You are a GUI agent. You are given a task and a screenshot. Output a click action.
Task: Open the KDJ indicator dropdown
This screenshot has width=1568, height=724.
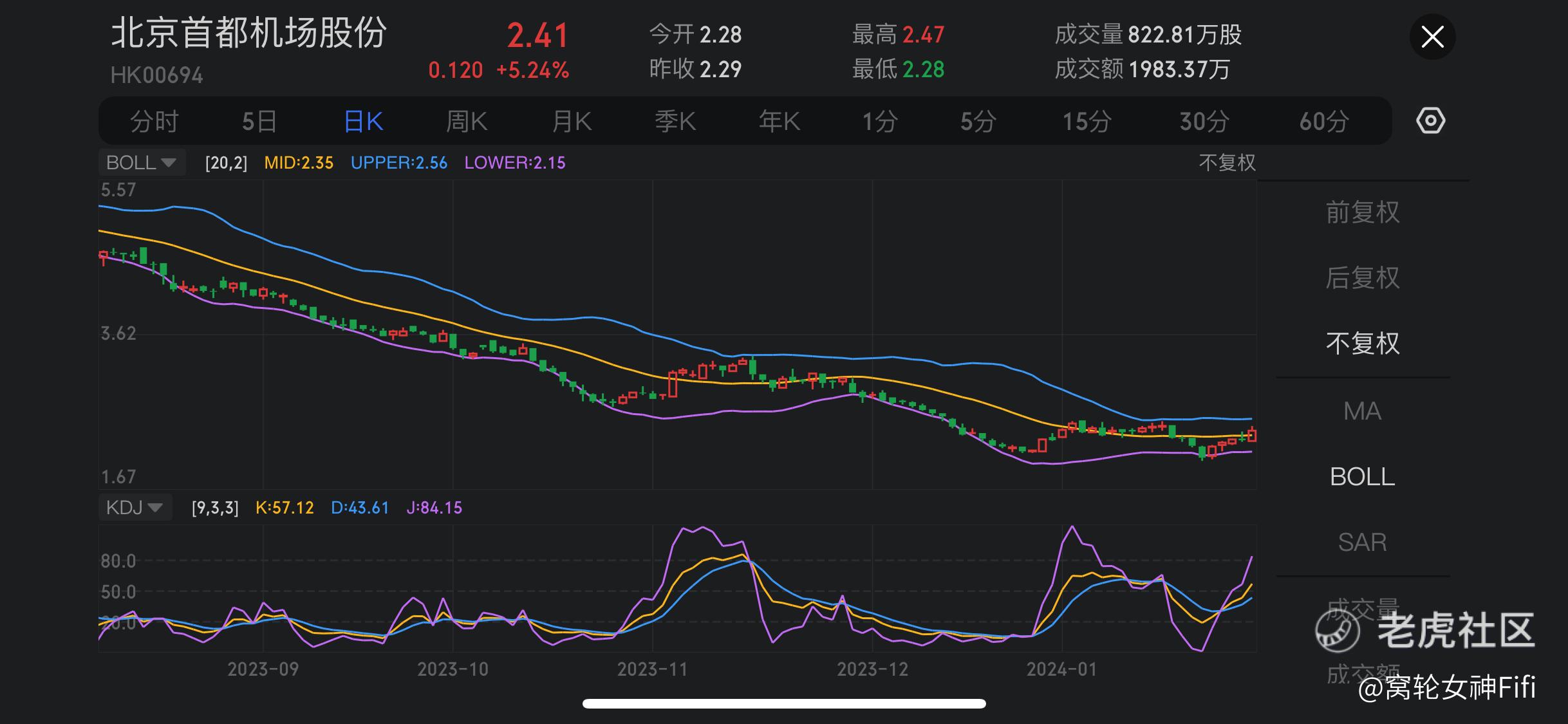(135, 507)
